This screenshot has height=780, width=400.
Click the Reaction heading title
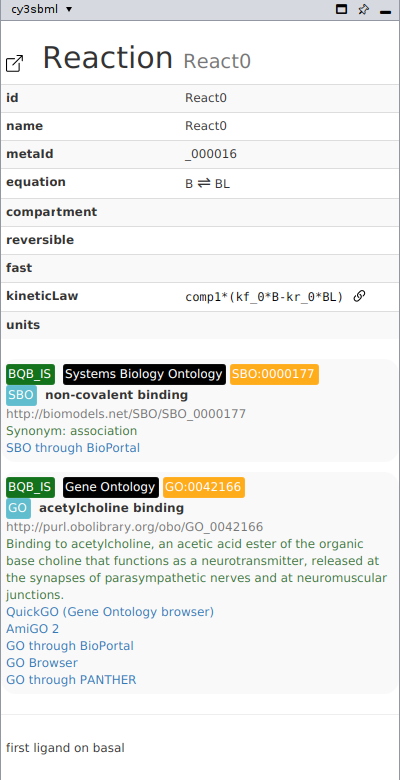[108, 58]
